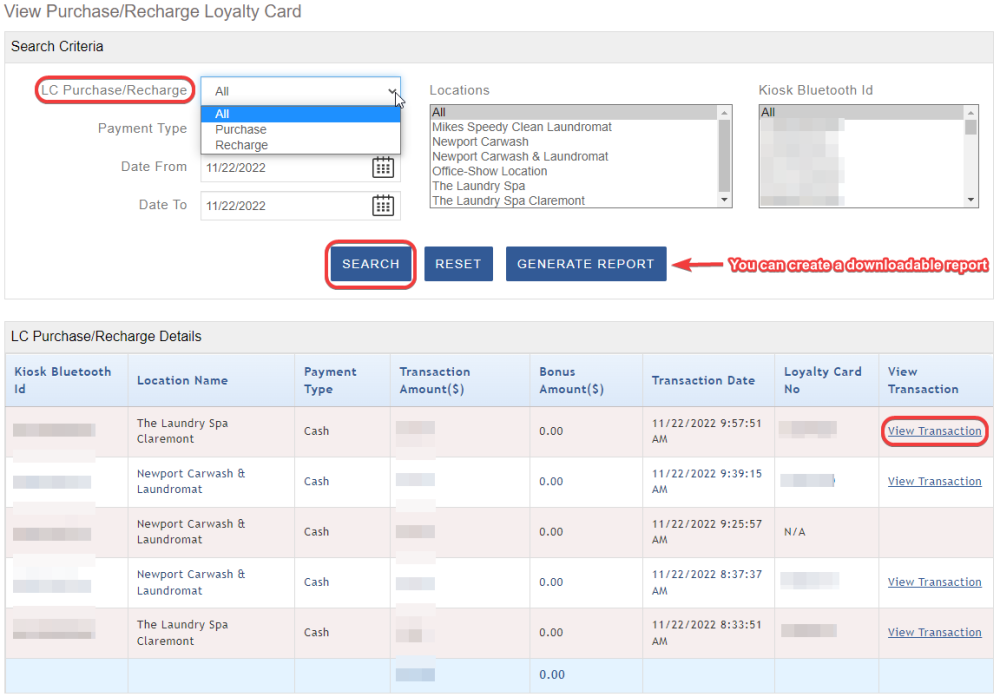The image size is (1000, 697).
Task: Click the total bonus 0.00 in the footer row
Action: coord(552,675)
